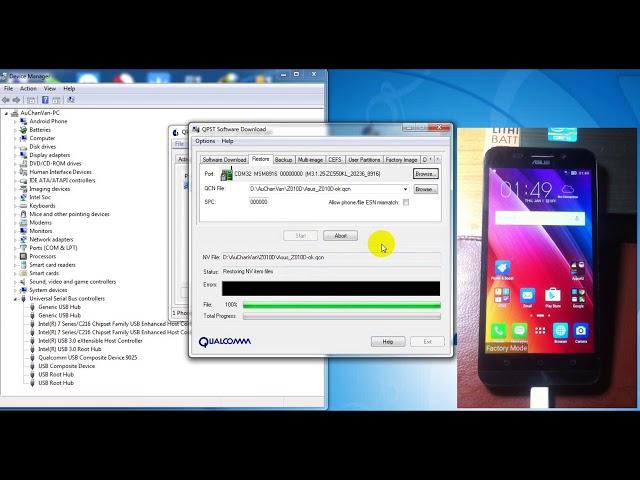
Task: Click the Qualcomm USB Composite Device 9025 entry
Action: (x=88, y=357)
